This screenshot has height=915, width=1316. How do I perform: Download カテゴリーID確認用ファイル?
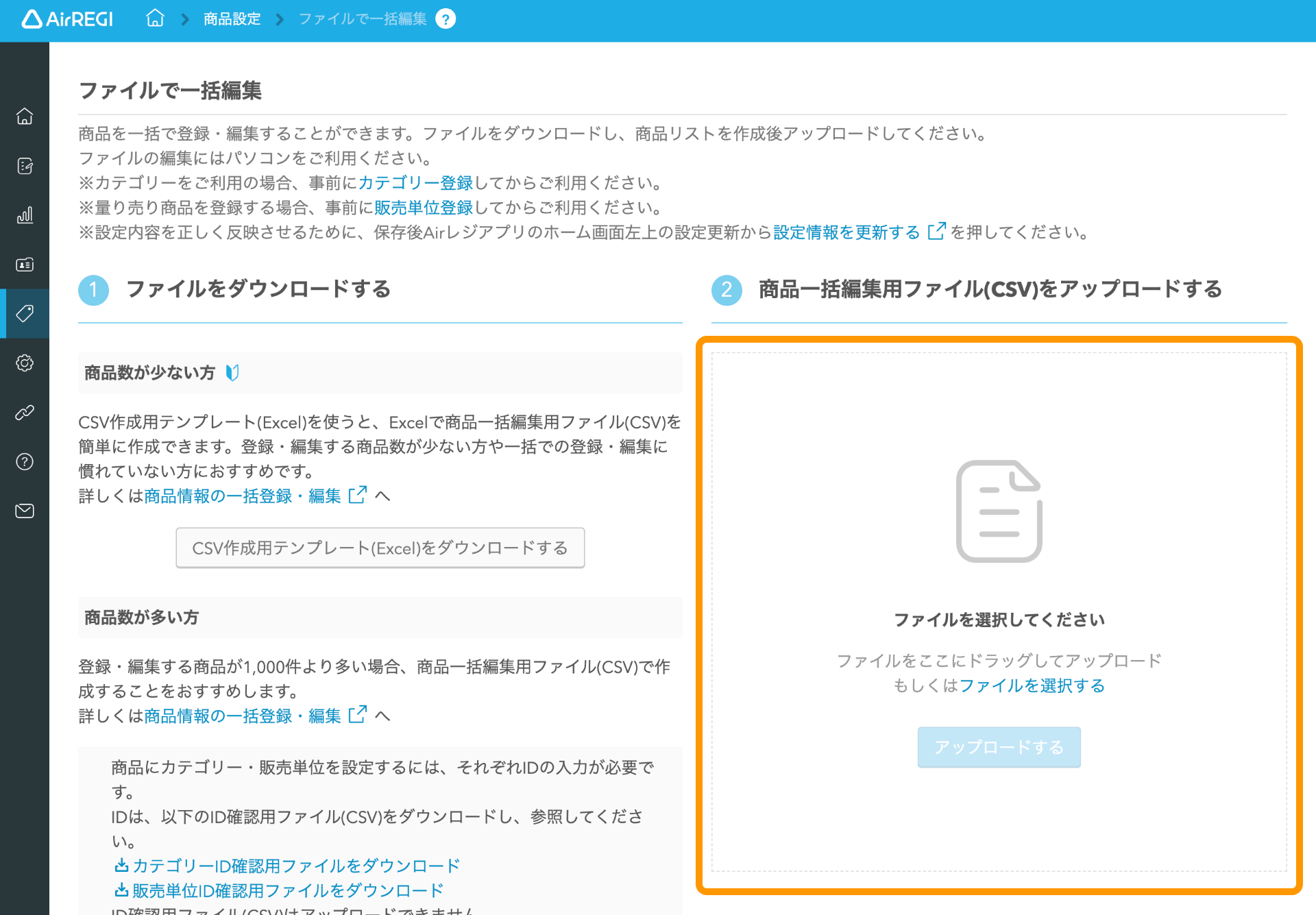pos(287,866)
